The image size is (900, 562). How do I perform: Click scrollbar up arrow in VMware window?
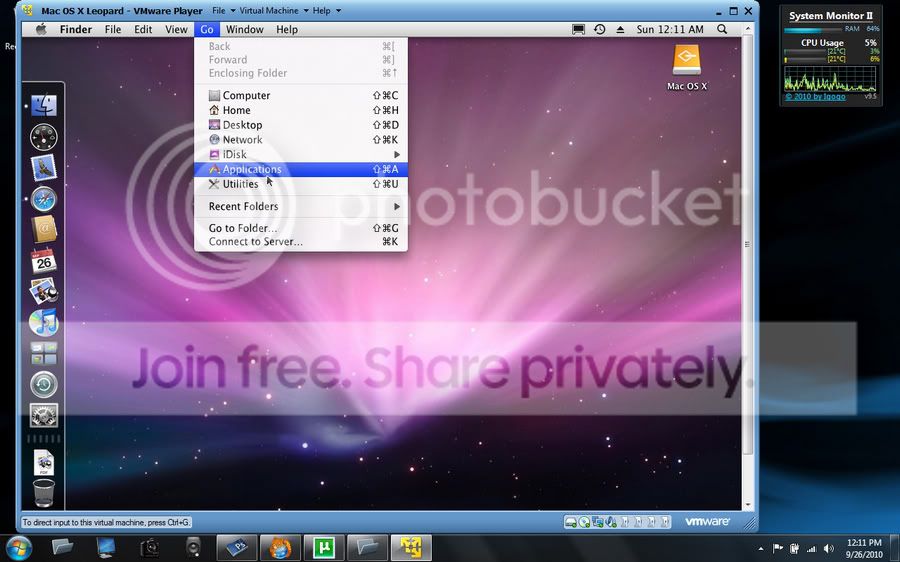[747, 28]
